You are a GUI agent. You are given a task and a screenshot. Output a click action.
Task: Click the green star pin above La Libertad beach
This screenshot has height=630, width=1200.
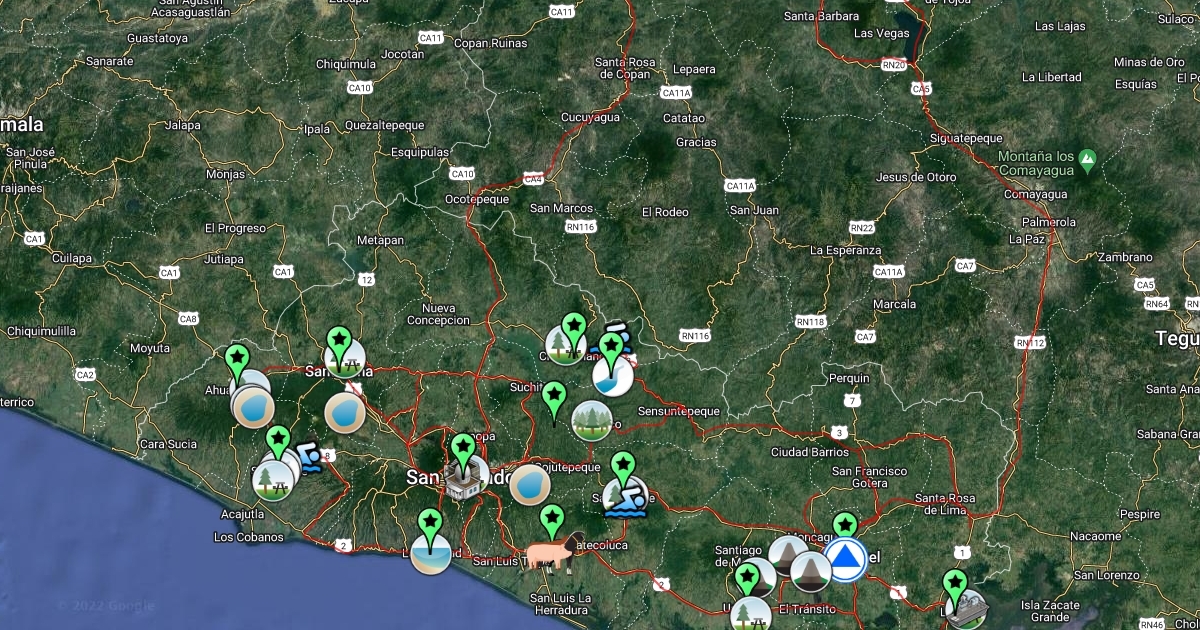430,521
